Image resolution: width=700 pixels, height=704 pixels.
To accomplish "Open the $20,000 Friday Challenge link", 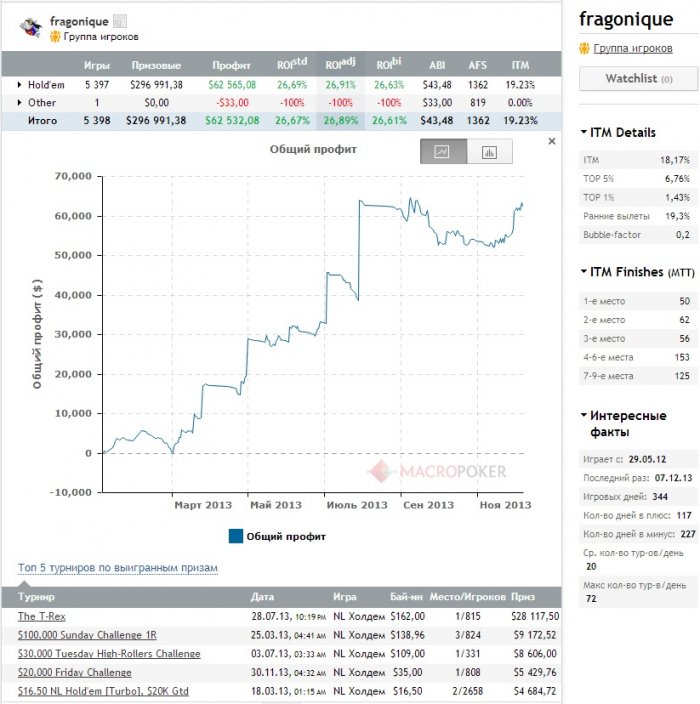I will 75,672.
